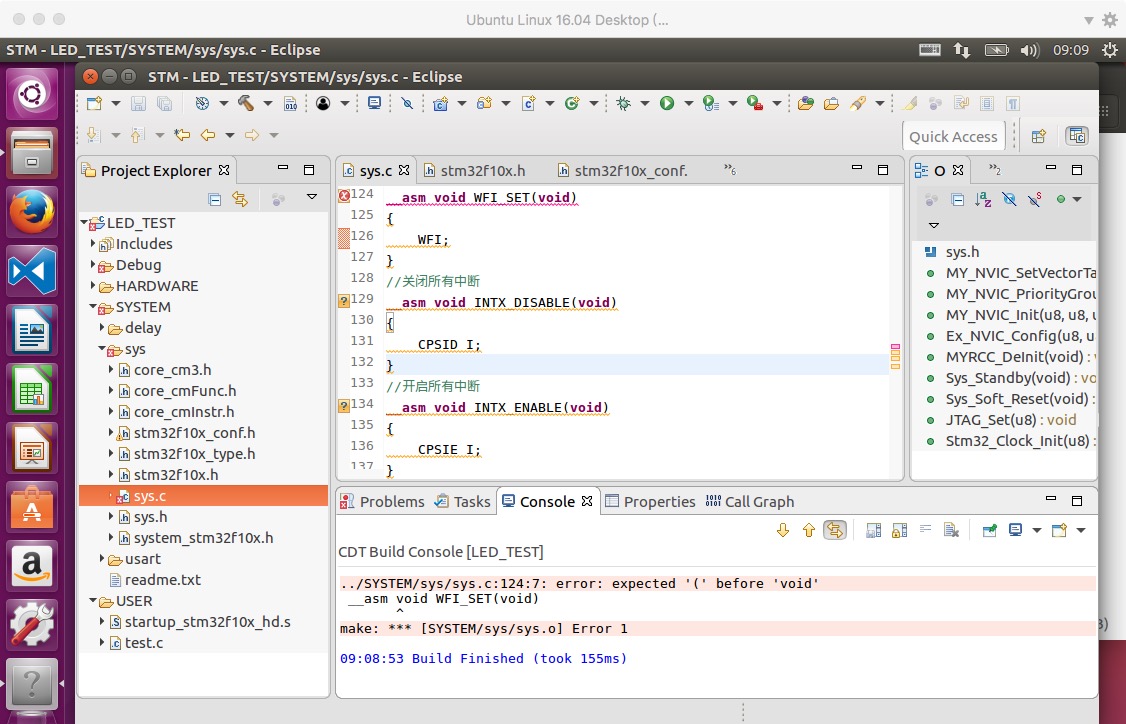
Task: Click the Back navigation arrow in the toolbar
Action: (208, 135)
